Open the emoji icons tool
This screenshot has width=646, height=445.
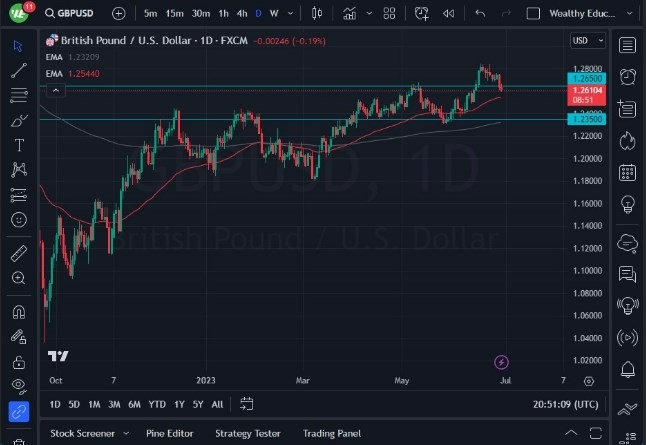tap(19, 219)
